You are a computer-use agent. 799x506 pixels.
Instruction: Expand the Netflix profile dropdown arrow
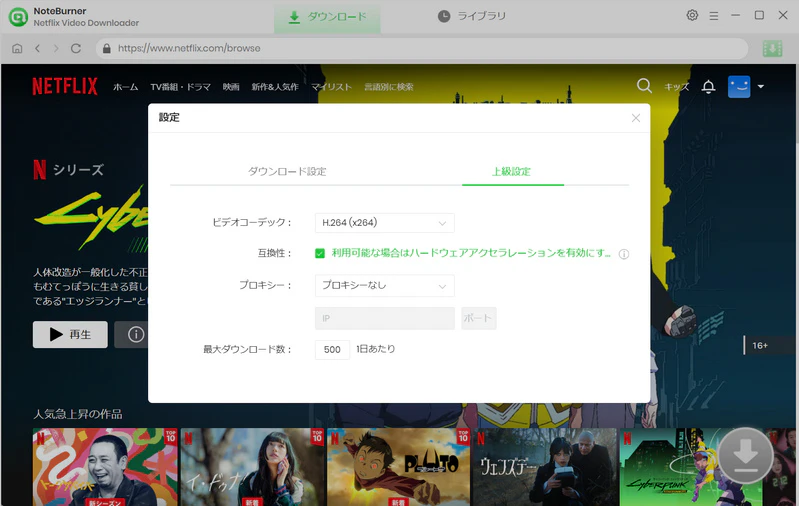[x=761, y=87]
